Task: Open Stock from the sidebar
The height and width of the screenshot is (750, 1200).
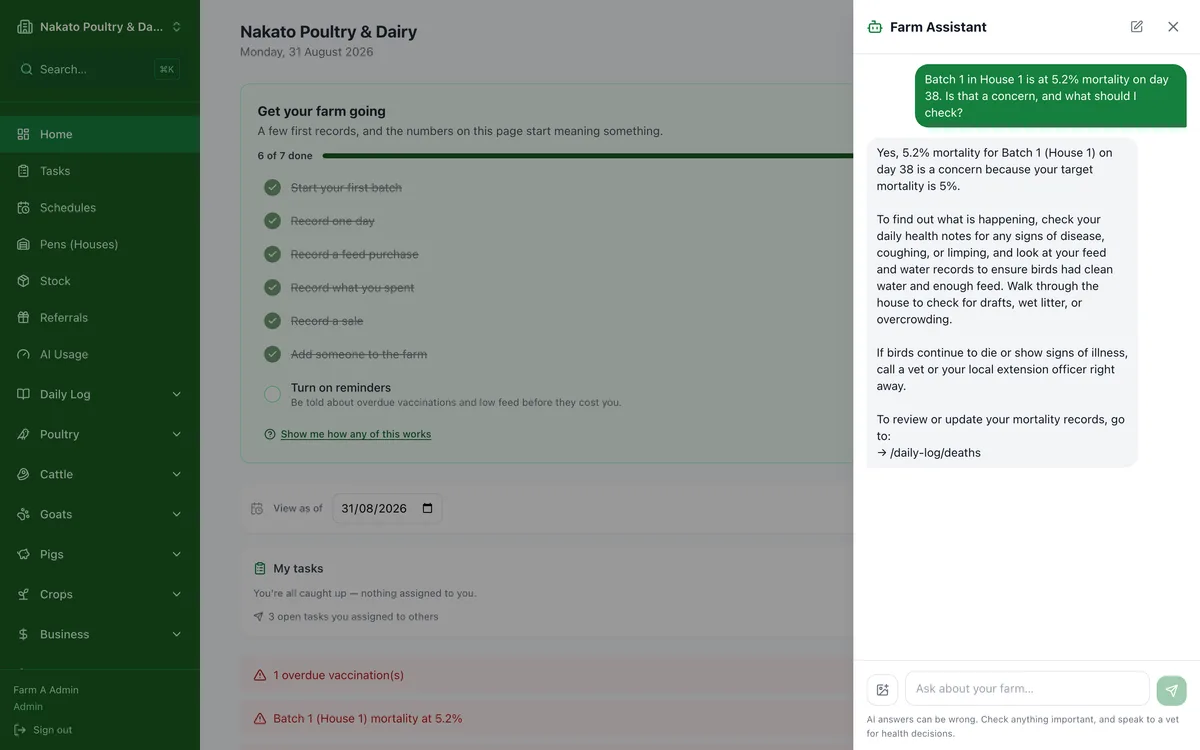Action: [x=100, y=281]
